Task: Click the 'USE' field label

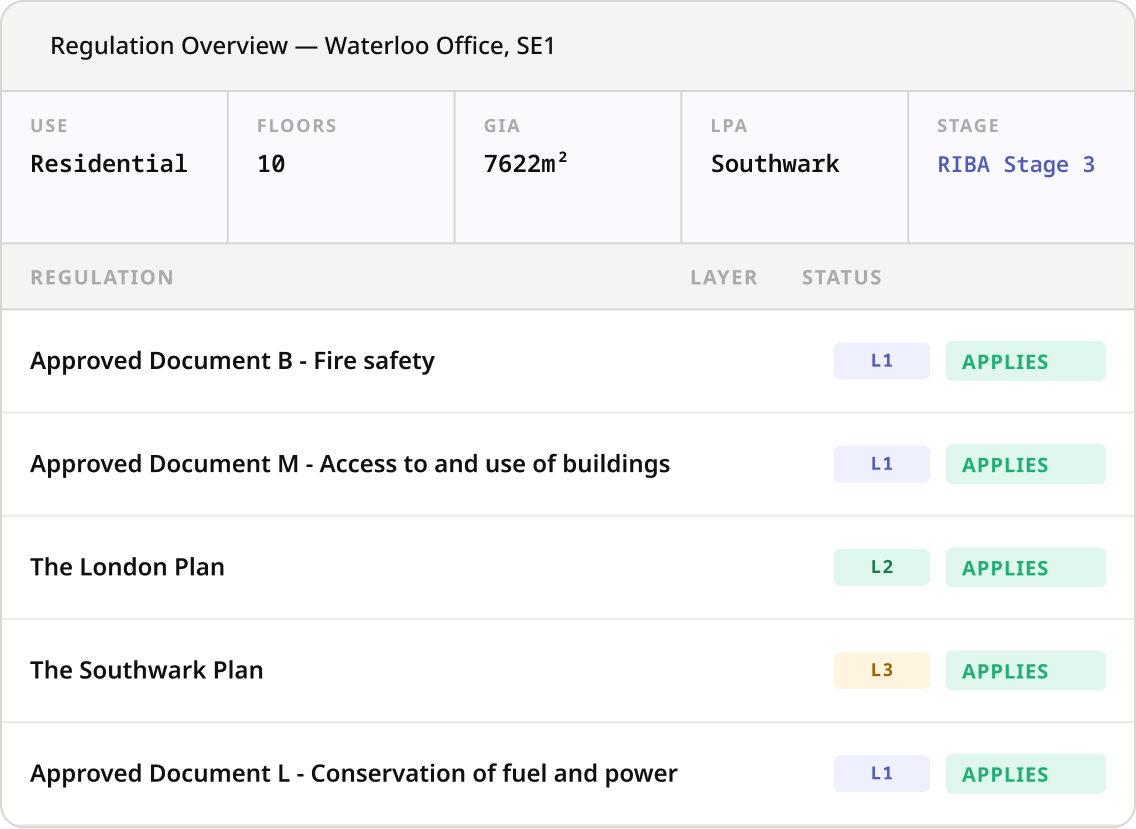Action: 49,126
